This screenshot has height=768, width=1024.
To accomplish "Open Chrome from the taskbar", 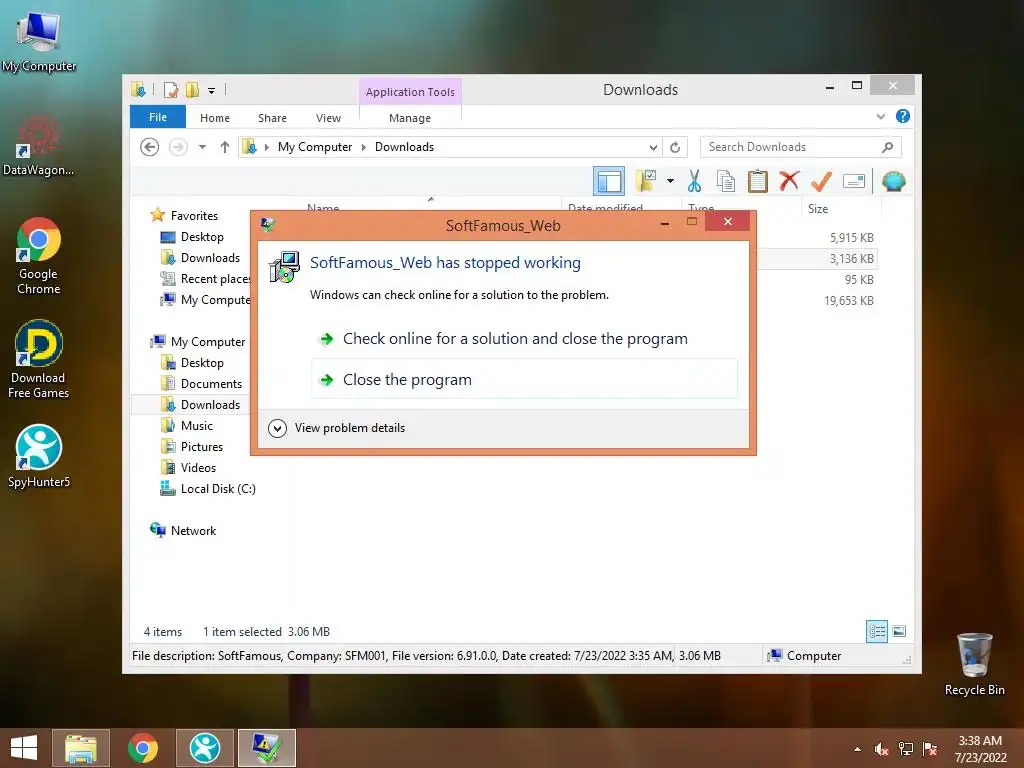I will point(142,748).
